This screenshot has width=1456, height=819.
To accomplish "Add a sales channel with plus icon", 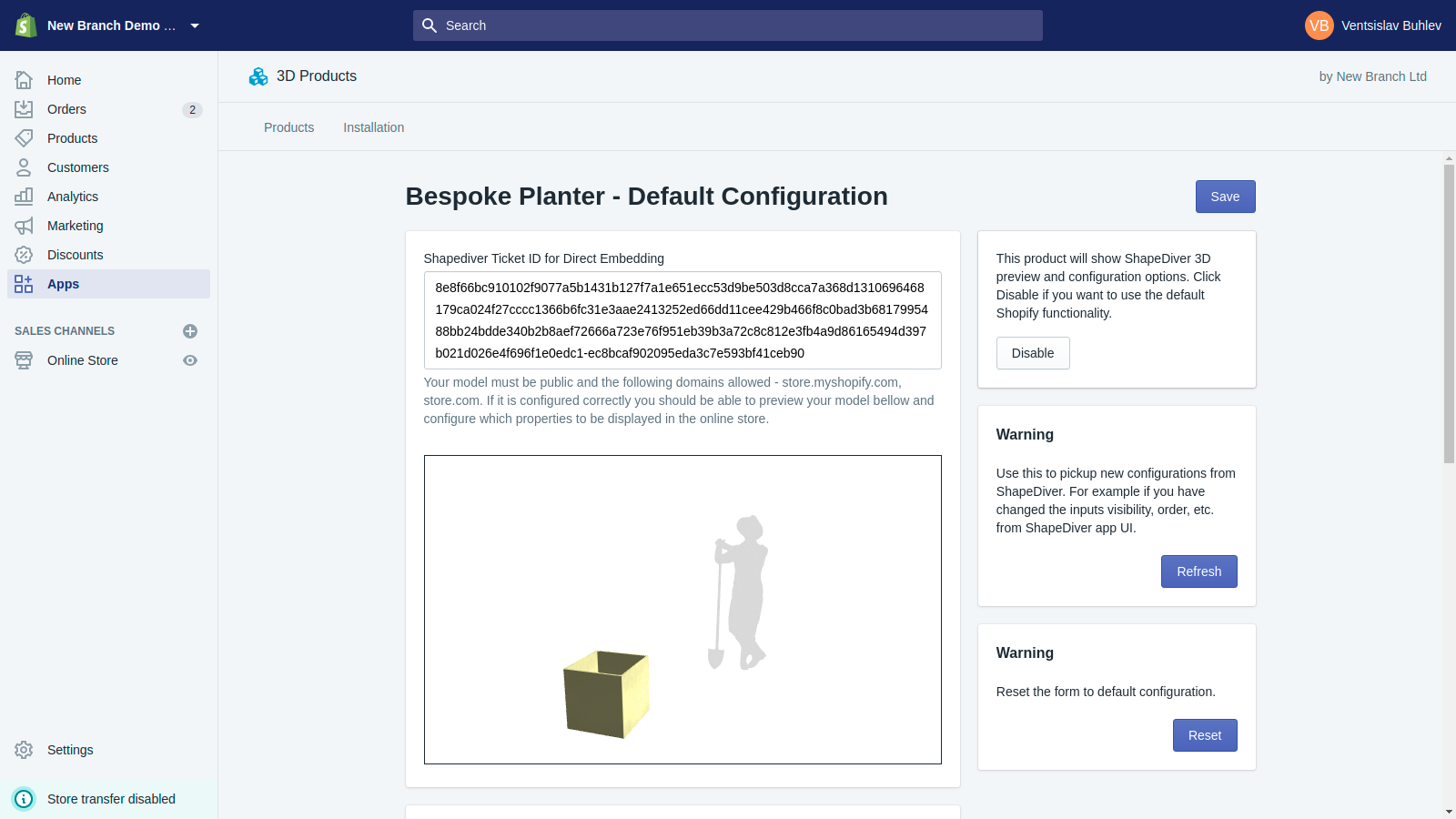I will [x=190, y=331].
